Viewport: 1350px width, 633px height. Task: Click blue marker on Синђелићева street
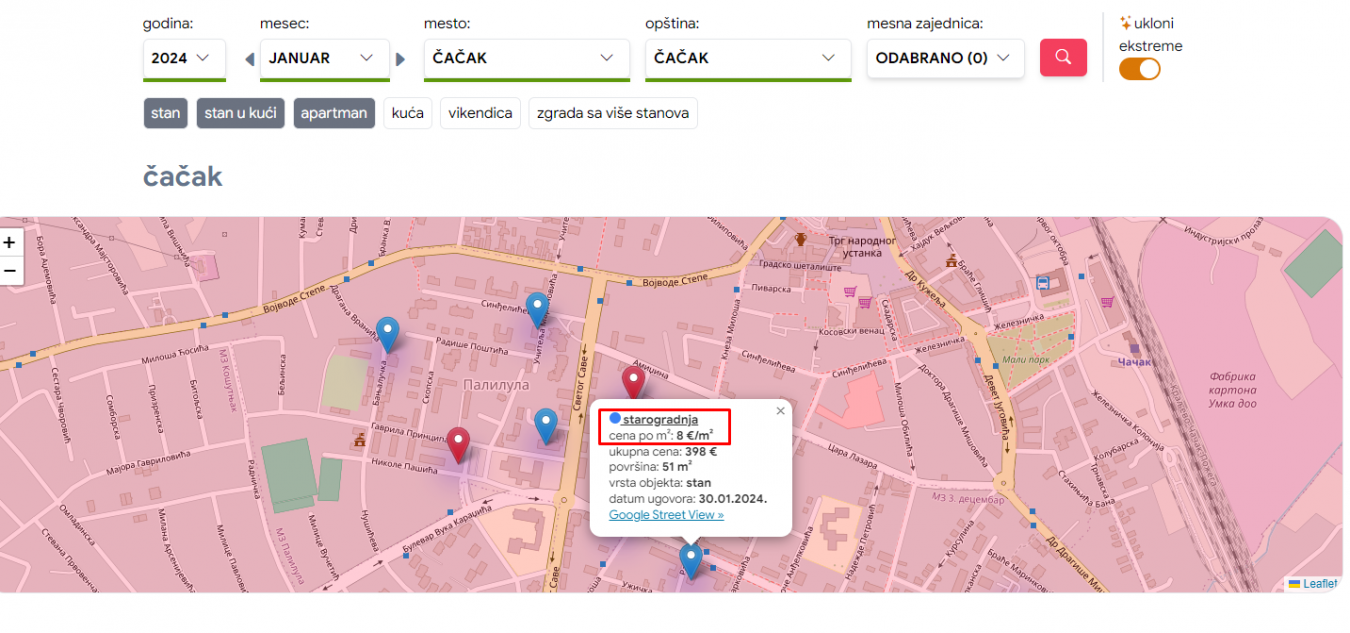click(x=537, y=309)
